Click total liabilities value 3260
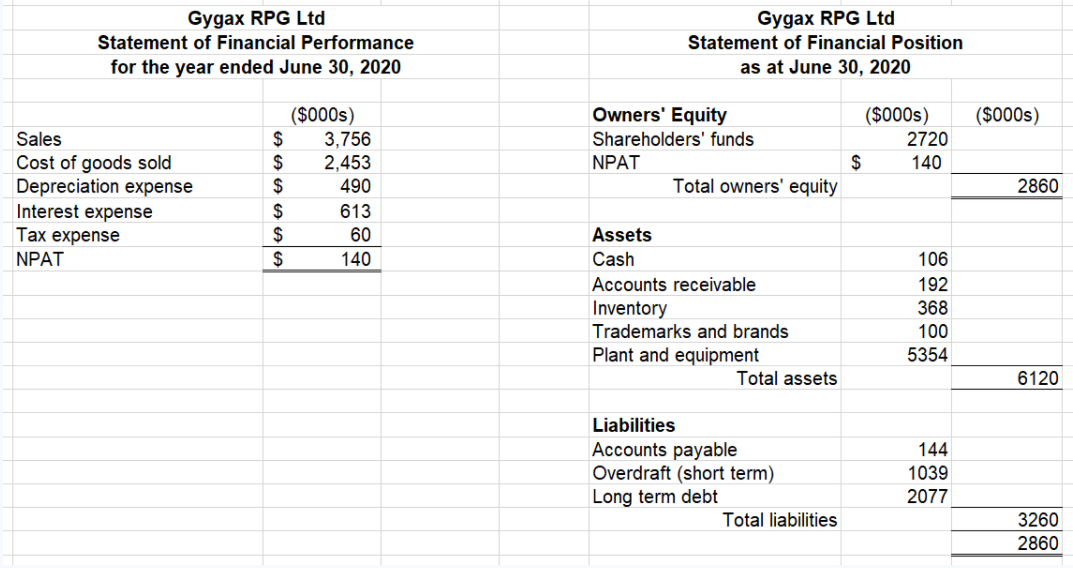Screen dimensions: 1073x568 point(1037,520)
